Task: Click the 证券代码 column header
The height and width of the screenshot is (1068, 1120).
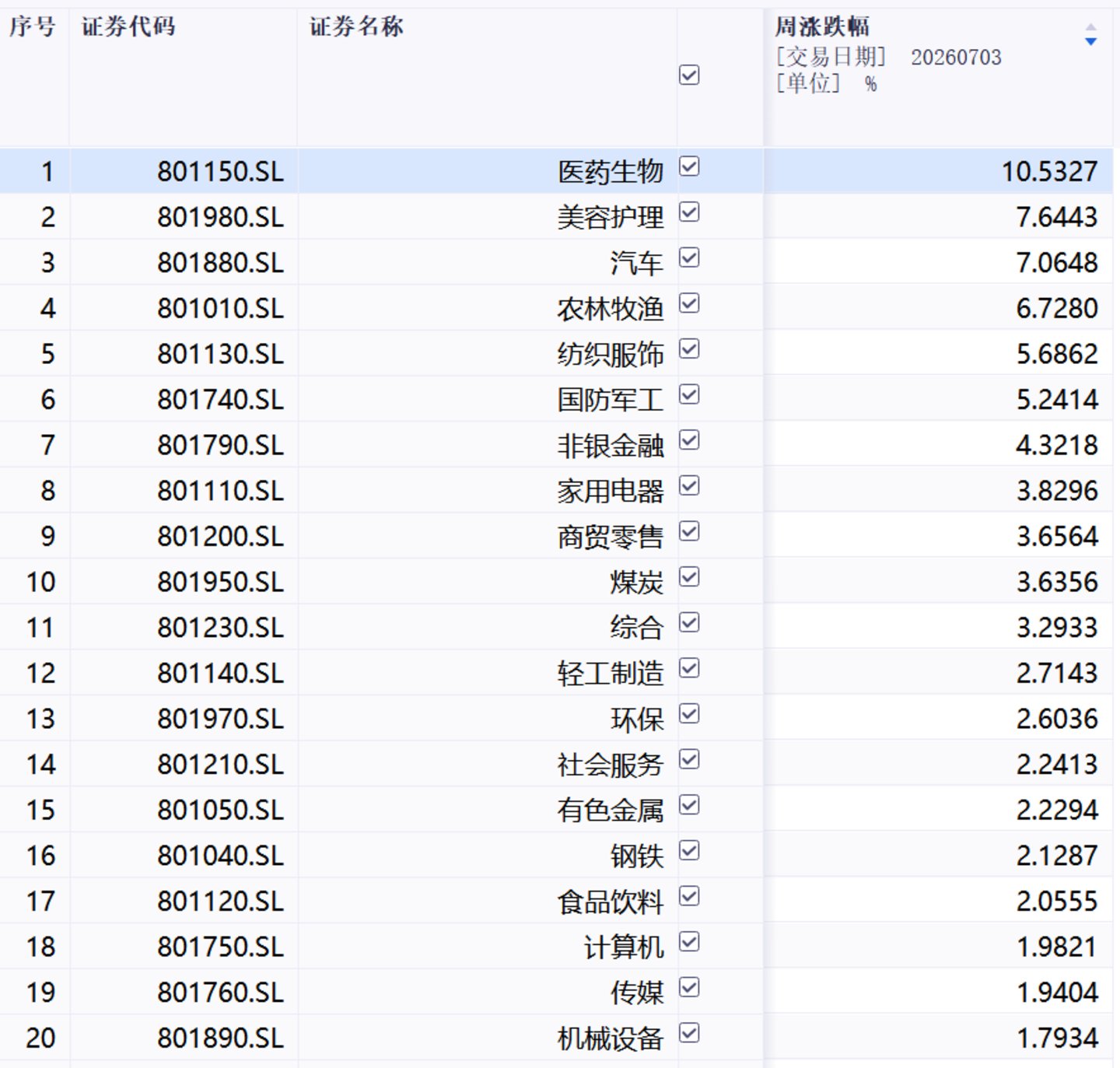Action: (128, 26)
